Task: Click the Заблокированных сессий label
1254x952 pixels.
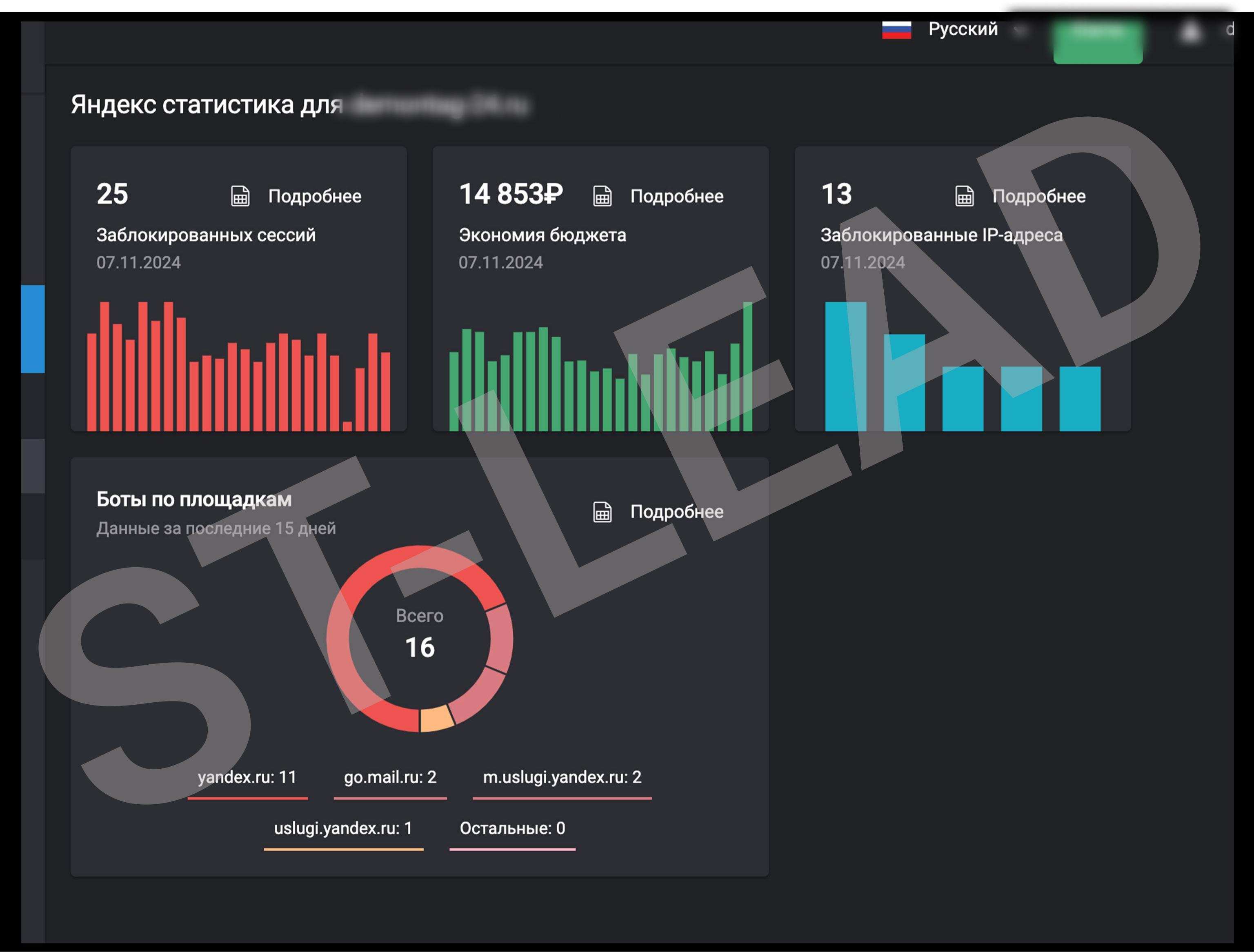Action: pyautogui.click(x=206, y=235)
